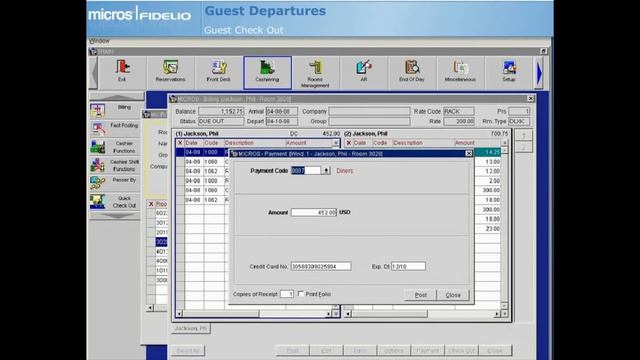The width and height of the screenshot is (640, 360).
Task: Click the blue right arrow on the toolbar
Action: click(x=539, y=73)
